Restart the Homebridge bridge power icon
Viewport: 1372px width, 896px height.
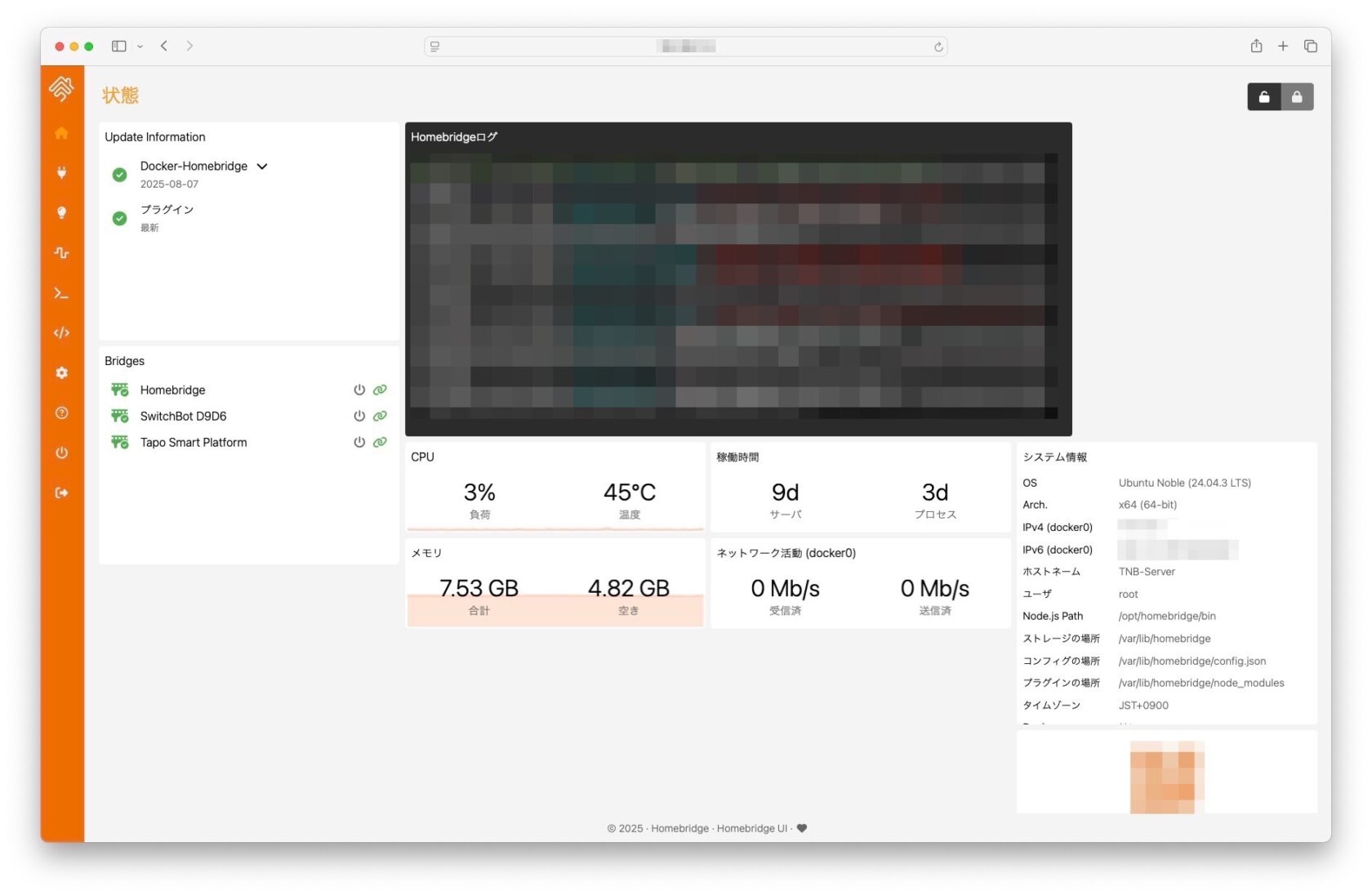(x=359, y=390)
